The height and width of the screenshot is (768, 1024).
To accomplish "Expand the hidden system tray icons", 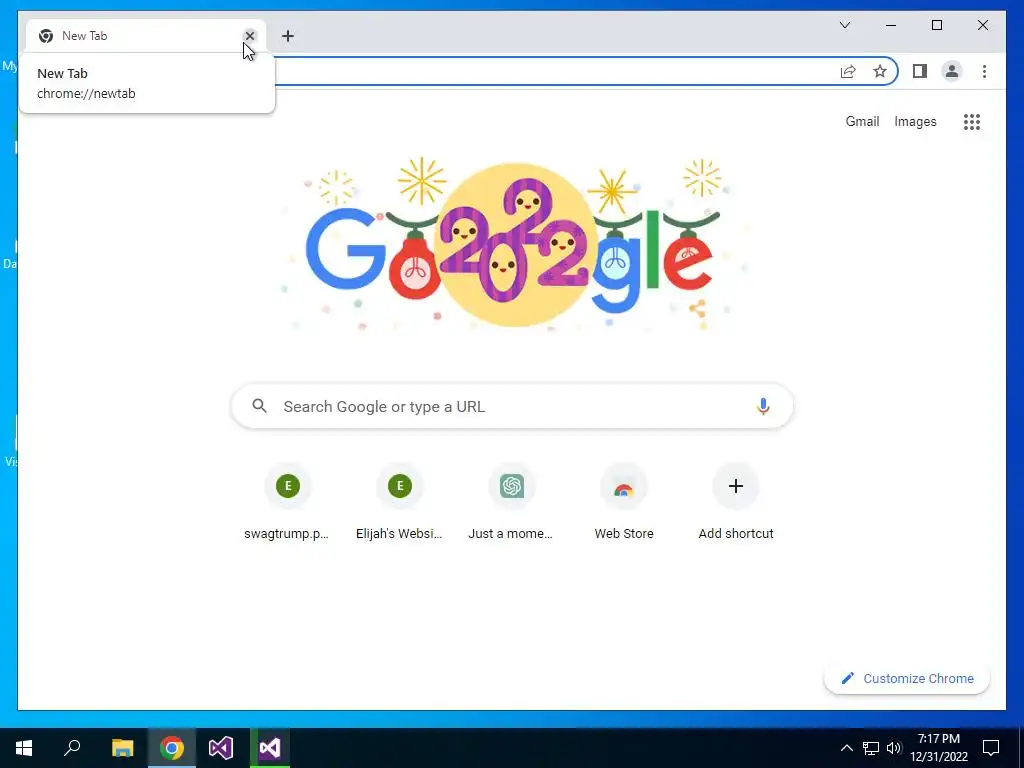I will [846, 748].
